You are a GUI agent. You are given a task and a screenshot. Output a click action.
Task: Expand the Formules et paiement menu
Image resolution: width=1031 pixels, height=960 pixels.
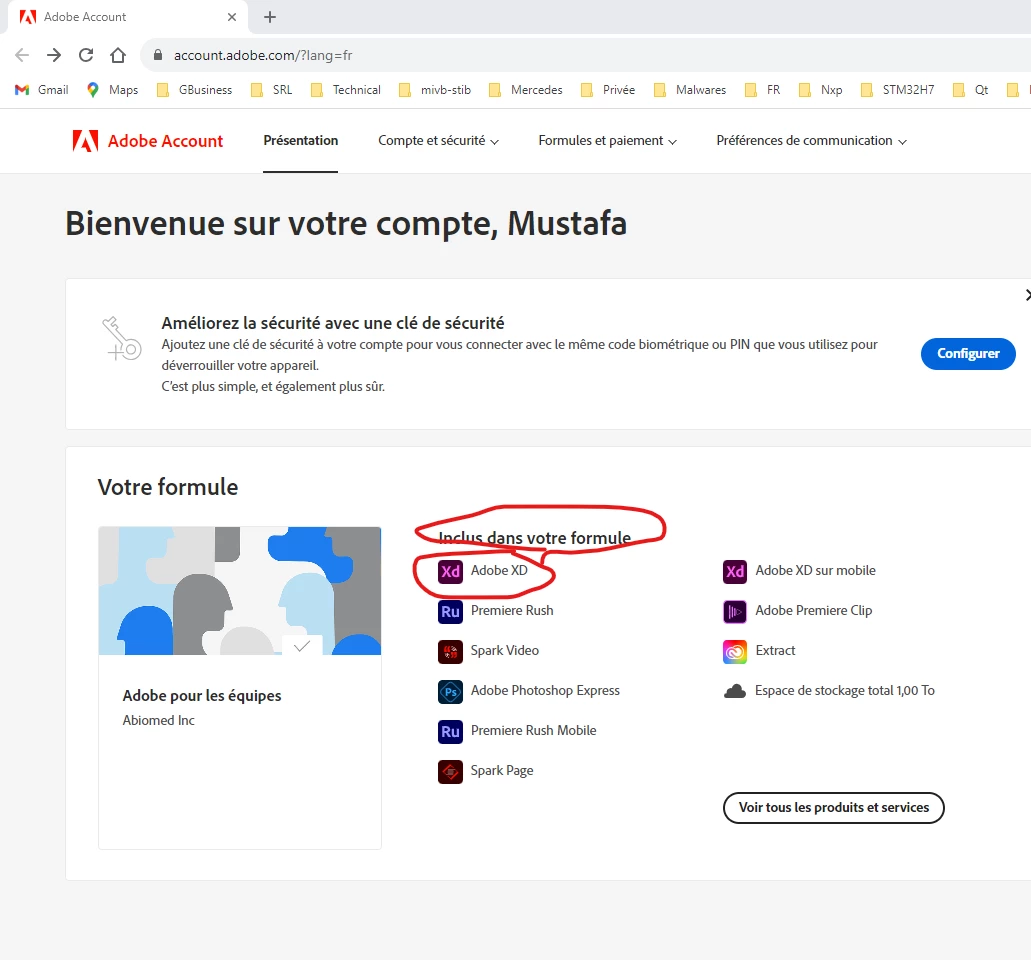[608, 141]
